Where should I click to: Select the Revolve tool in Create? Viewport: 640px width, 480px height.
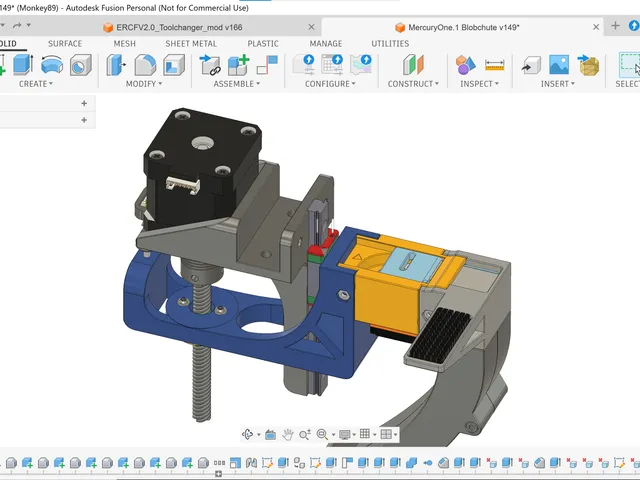(52, 65)
